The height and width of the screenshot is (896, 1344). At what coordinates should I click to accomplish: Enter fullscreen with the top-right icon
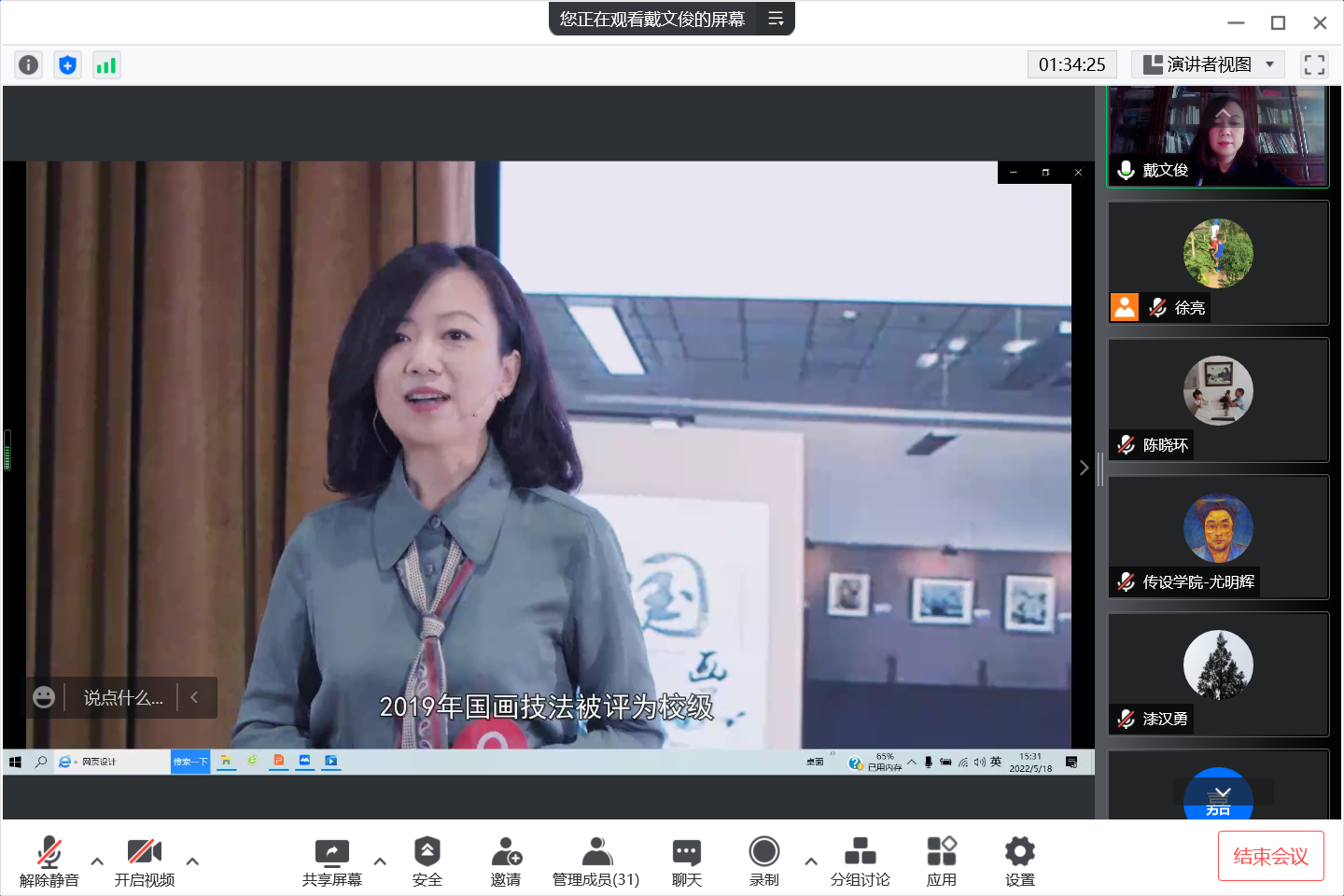(1314, 64)
